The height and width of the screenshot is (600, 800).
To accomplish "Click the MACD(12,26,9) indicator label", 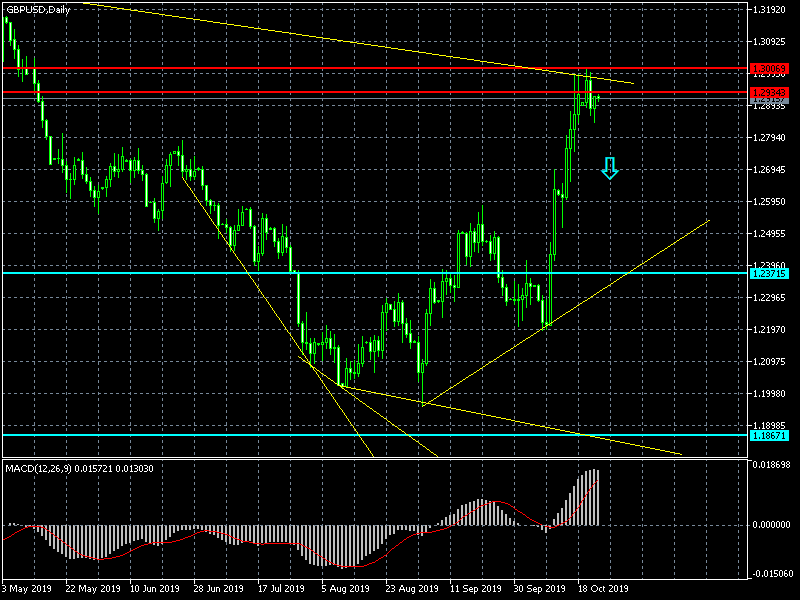I will (x=76, y=468).
